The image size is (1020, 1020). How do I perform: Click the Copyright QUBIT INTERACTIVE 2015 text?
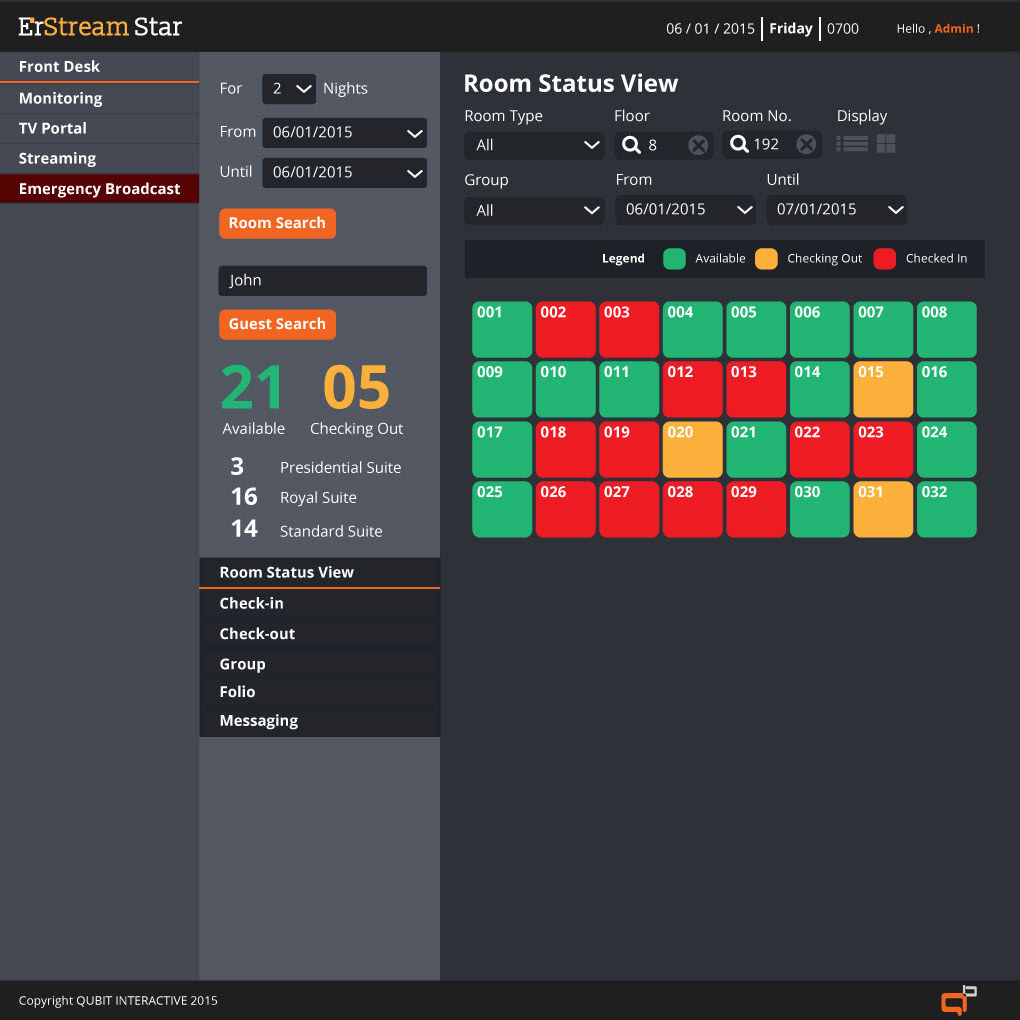(x=118, y=1000)
